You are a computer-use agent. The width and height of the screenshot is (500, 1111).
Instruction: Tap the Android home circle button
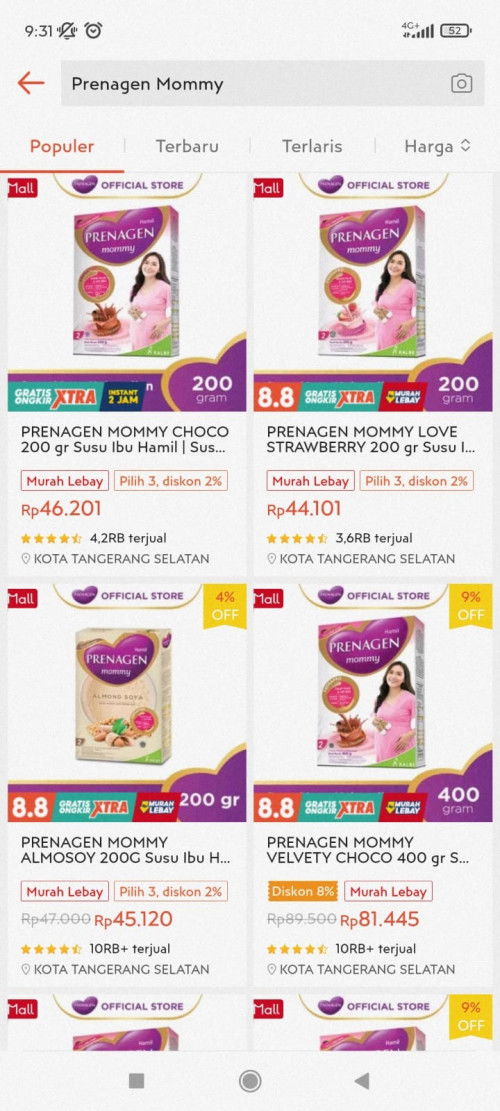(x=250, y=1081)
